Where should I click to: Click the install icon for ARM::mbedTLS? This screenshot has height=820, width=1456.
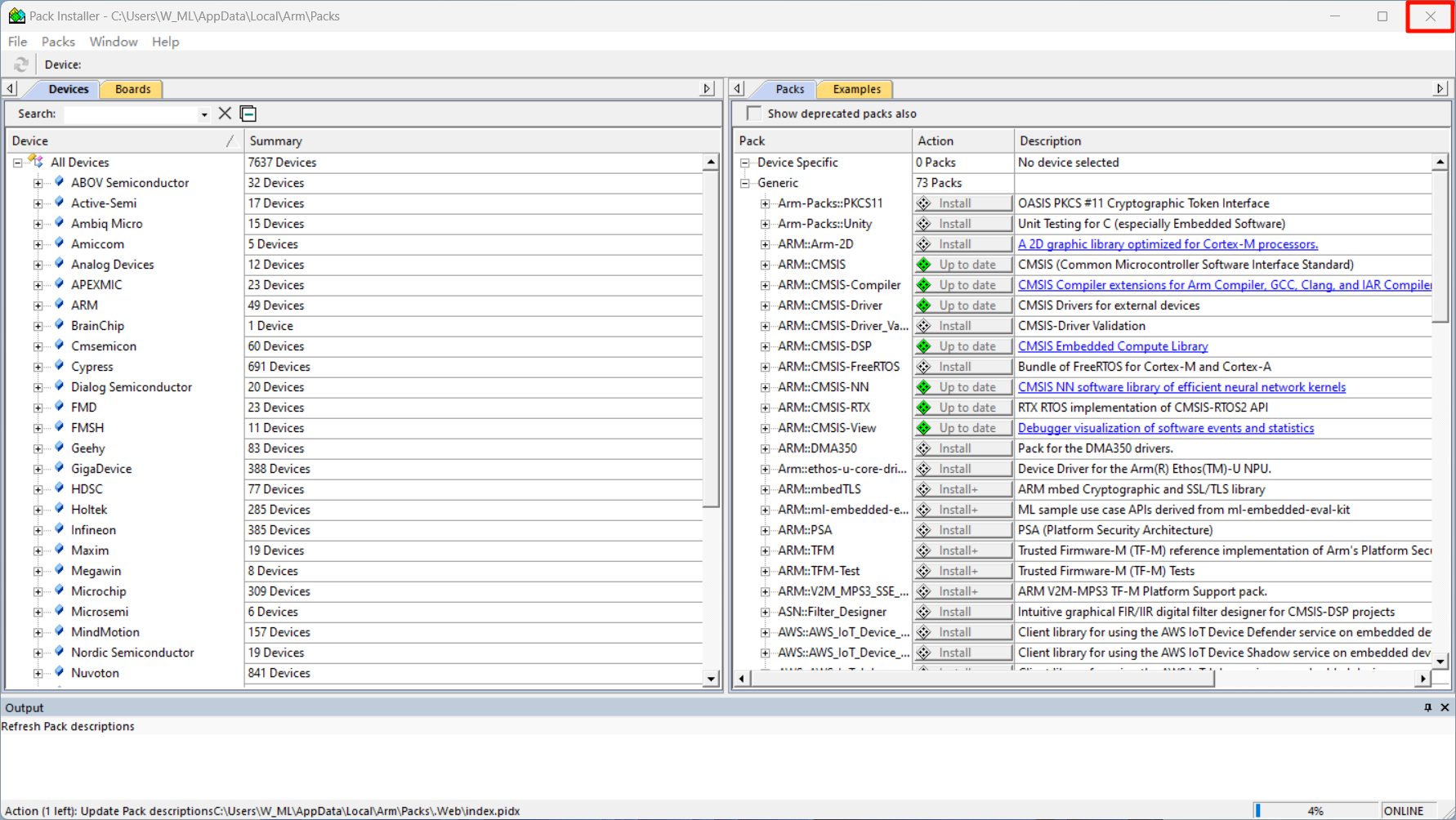[924, 489]
